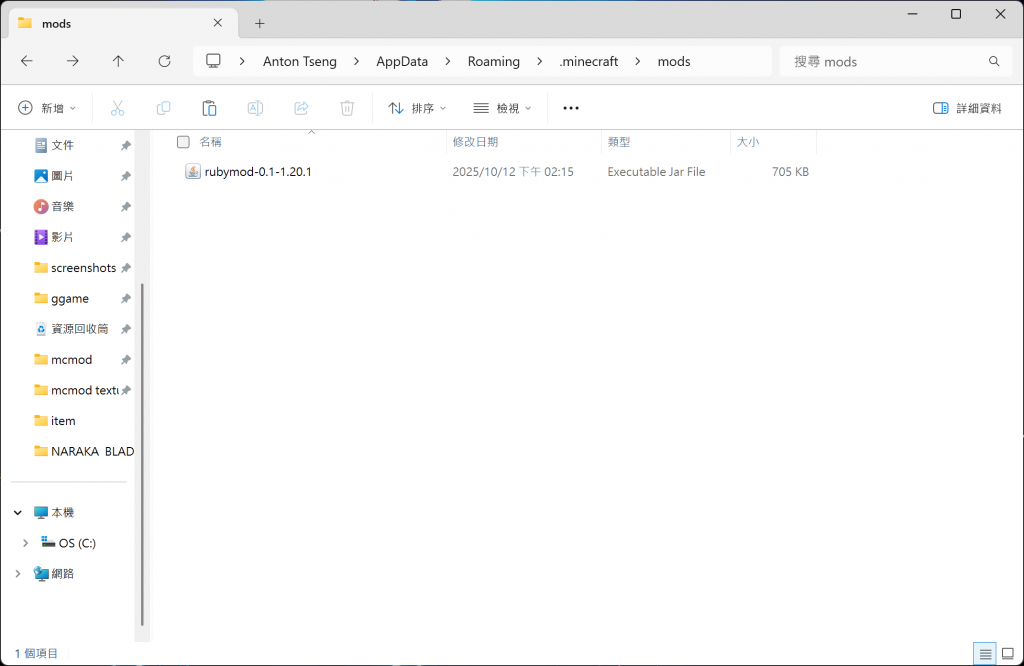Close the mods tab

(217, 23)
